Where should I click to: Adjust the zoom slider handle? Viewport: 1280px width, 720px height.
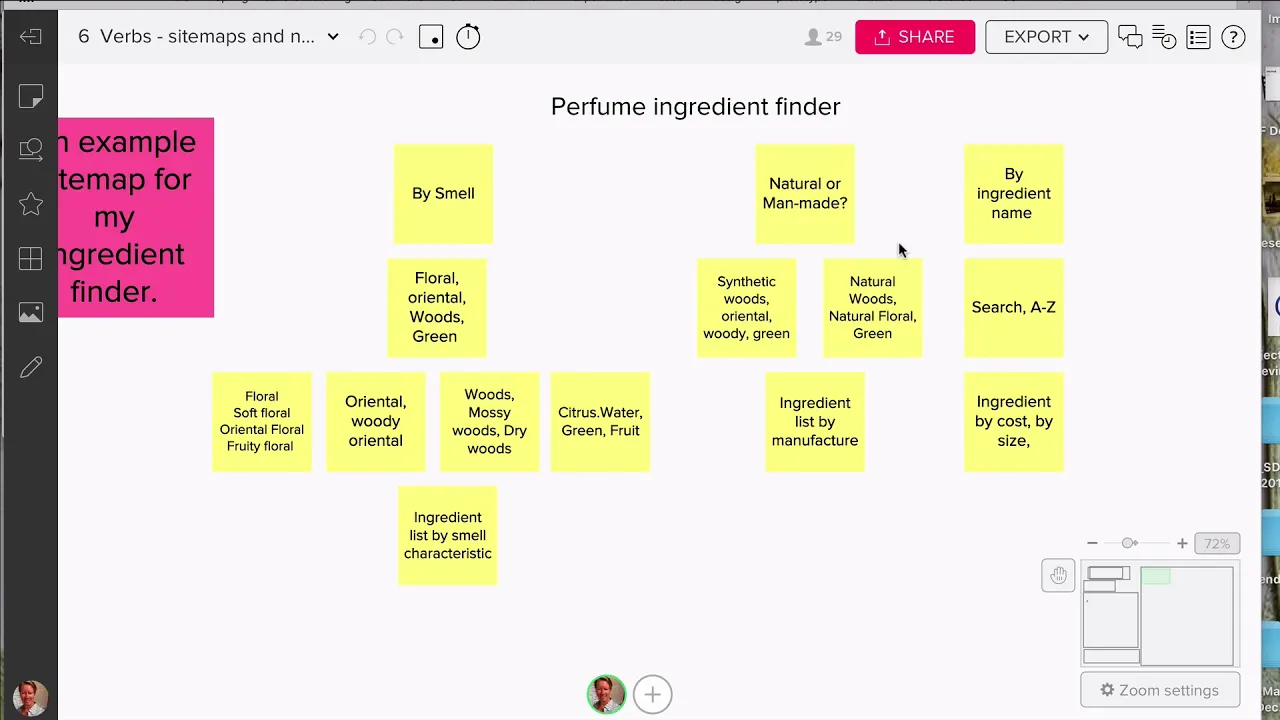pyautogui.click(x=1129, y=543)
